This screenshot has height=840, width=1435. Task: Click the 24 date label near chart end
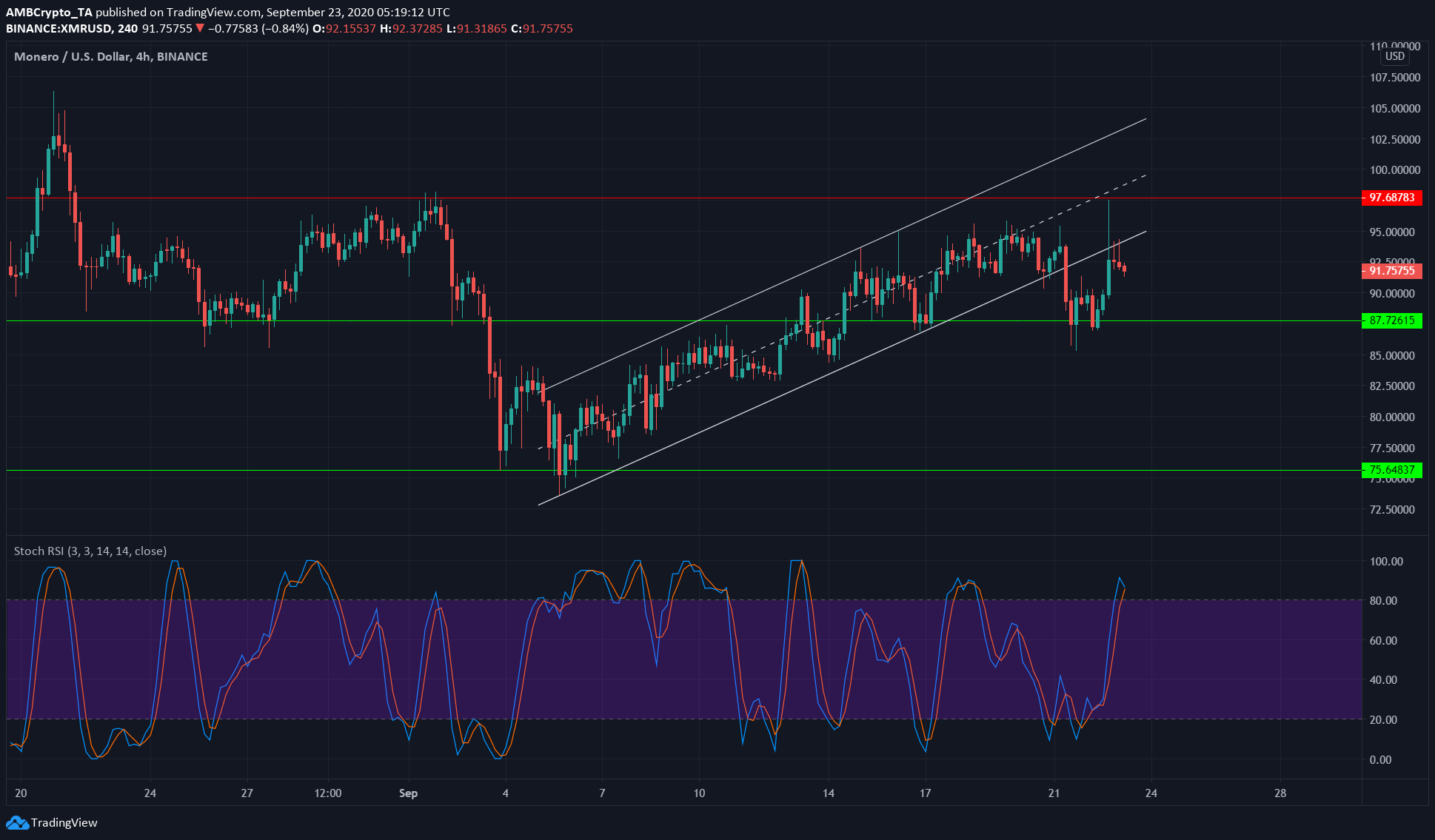tap(1151, 793)
